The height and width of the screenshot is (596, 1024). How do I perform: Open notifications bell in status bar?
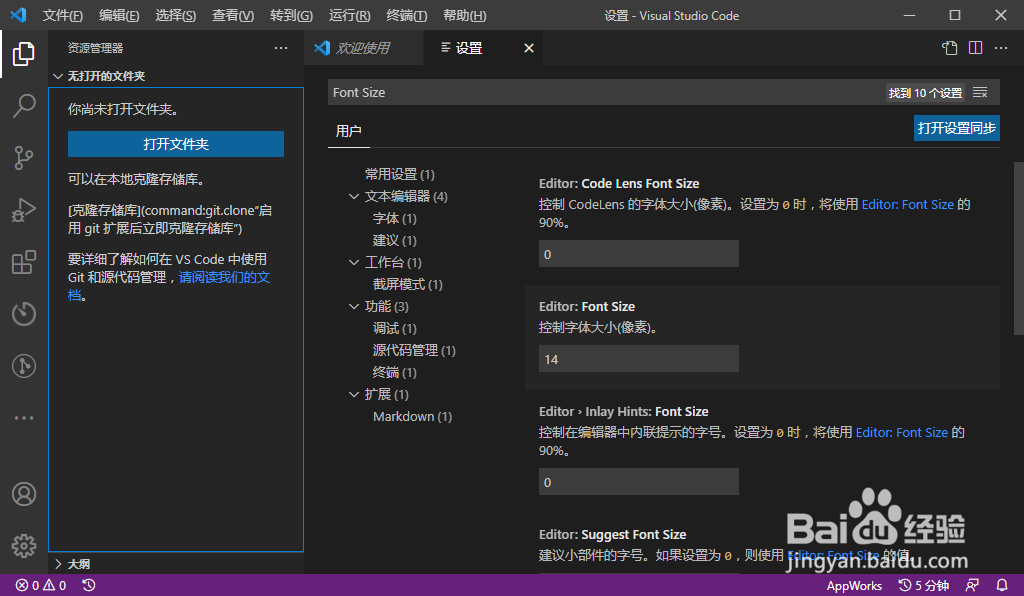pyautogui.click(x=1002, y=586)
